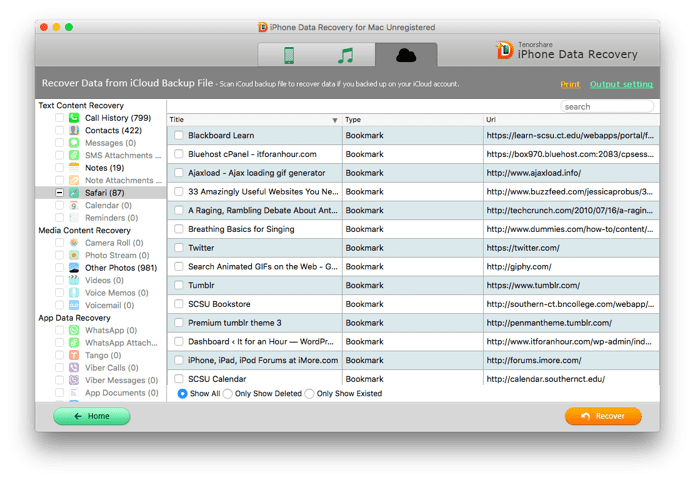This screenshot has width=695, height=482.
Task: Tick the Tumblr bookmark row checkbox
Action: tap(179, 285)
